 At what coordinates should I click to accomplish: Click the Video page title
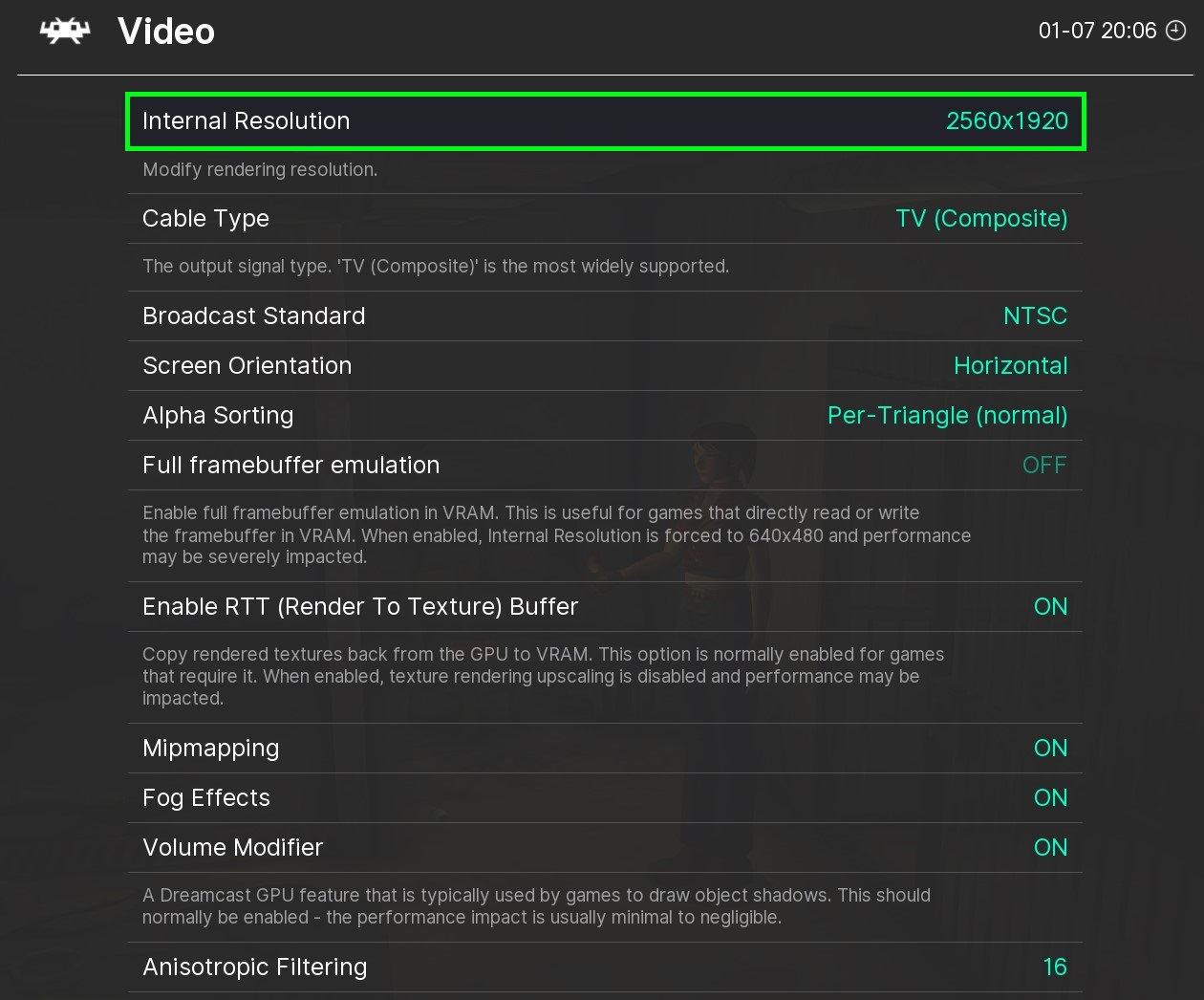click(x=166, y=32)
